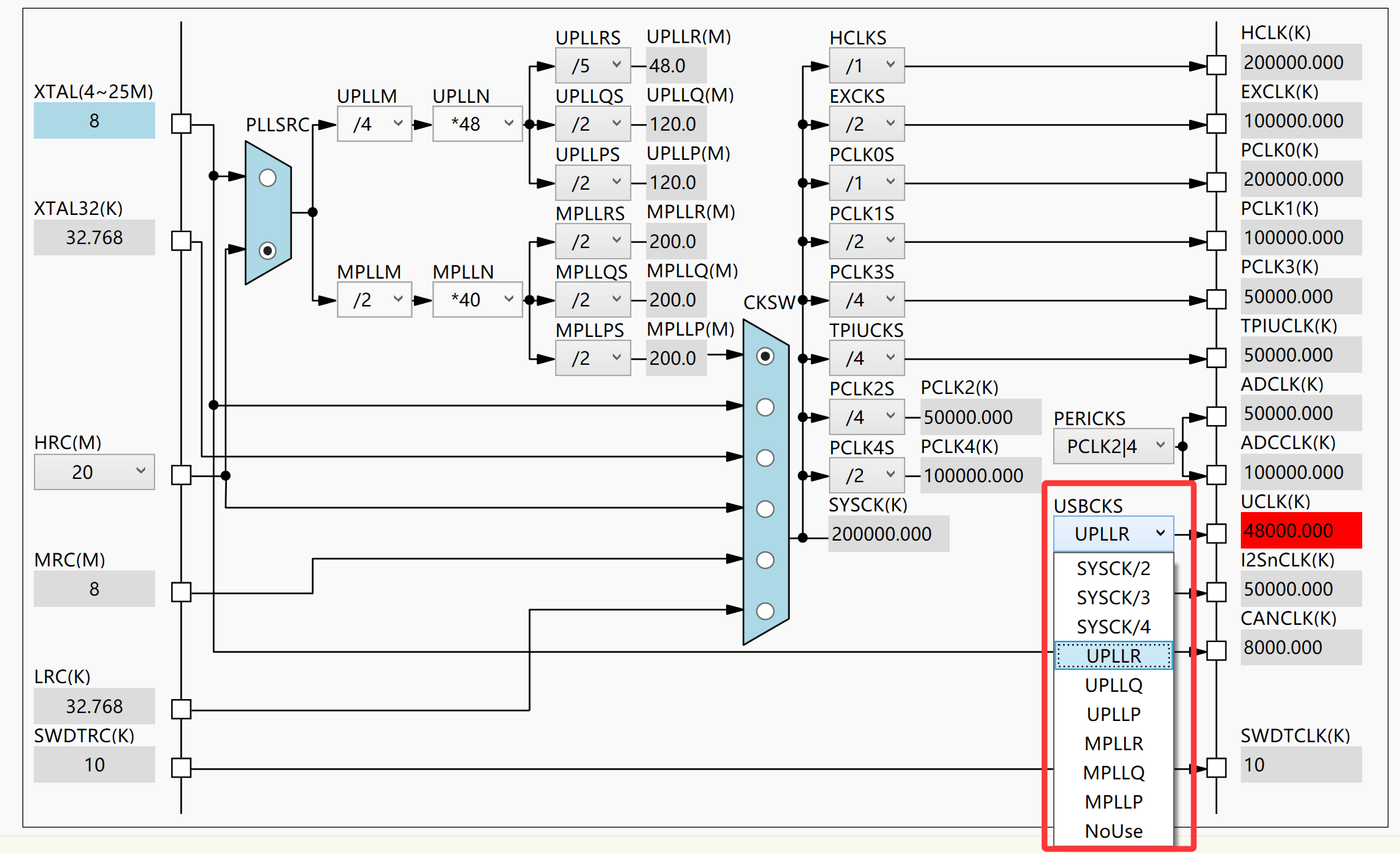Open the UPLLM divider dropdown
This screenshot has height=853, width=1400.
coord(374,124)
